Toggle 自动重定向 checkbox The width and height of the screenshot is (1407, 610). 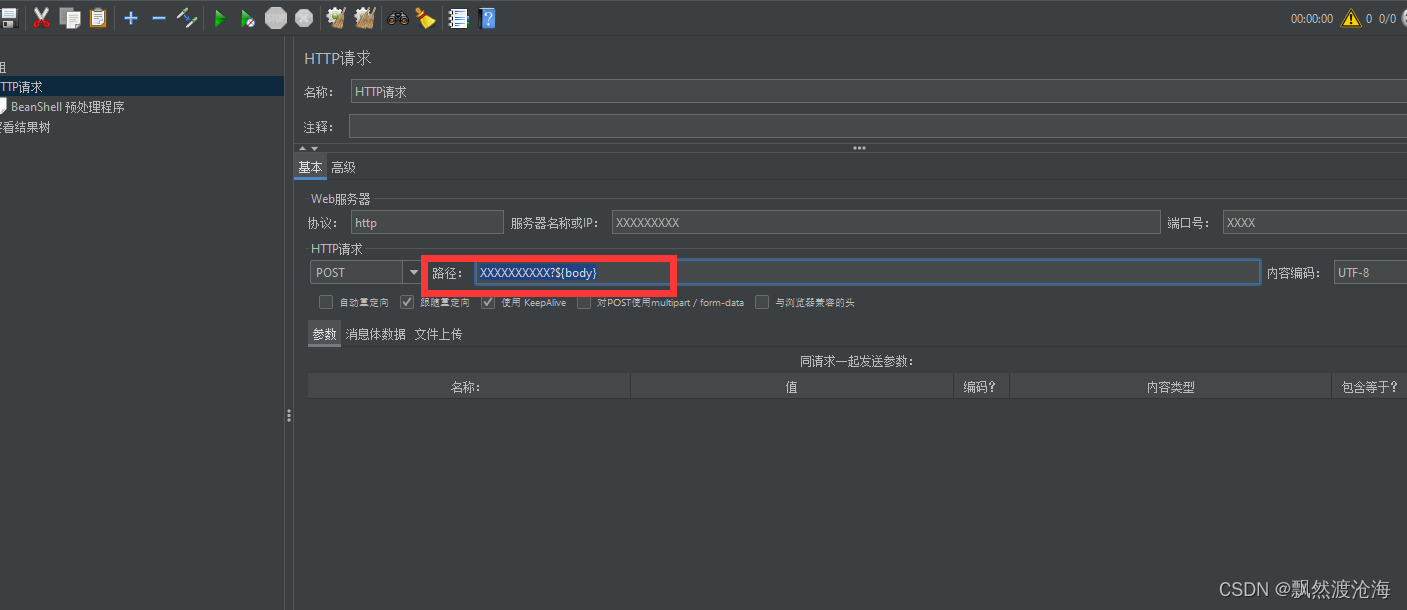click(x=326, y=302)
